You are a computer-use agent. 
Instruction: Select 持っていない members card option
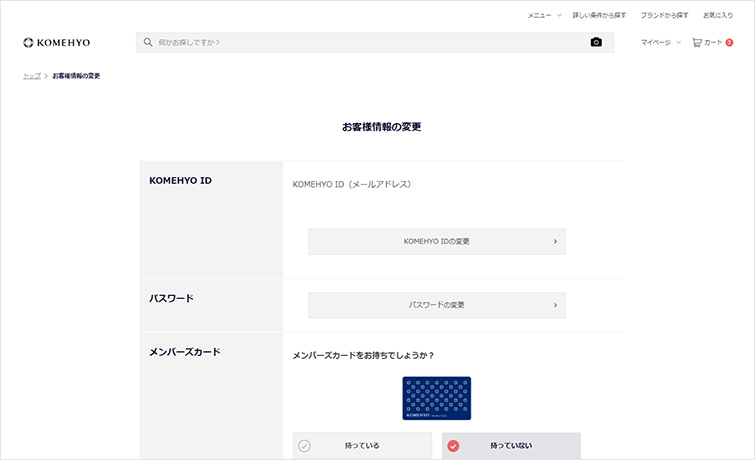pos(511,446)
